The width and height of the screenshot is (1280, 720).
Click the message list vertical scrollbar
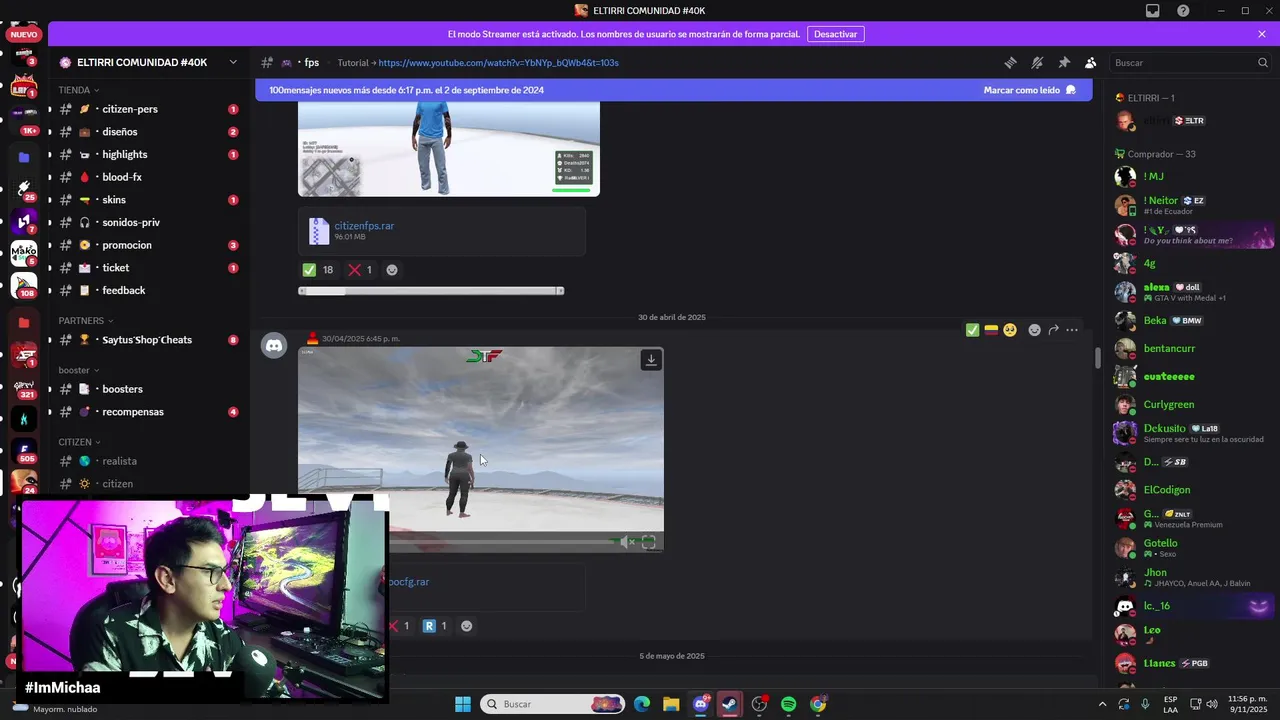(x=1097, y=356)
